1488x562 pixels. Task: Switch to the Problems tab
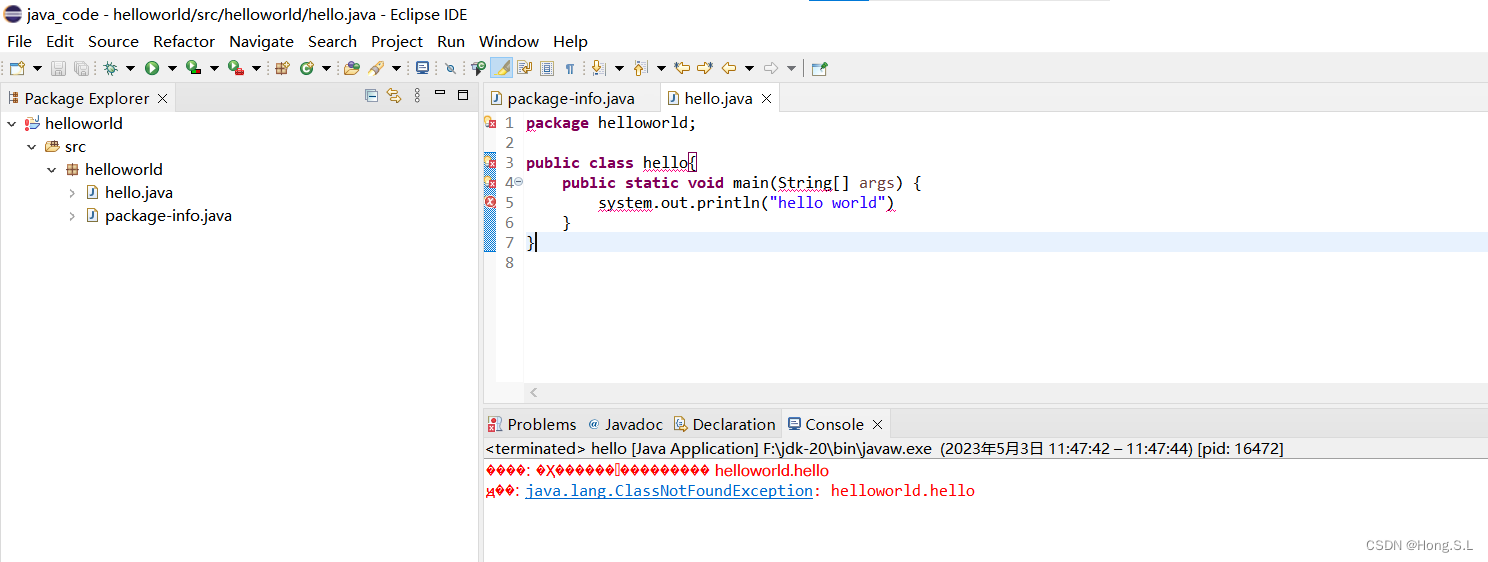click(532, 424)
